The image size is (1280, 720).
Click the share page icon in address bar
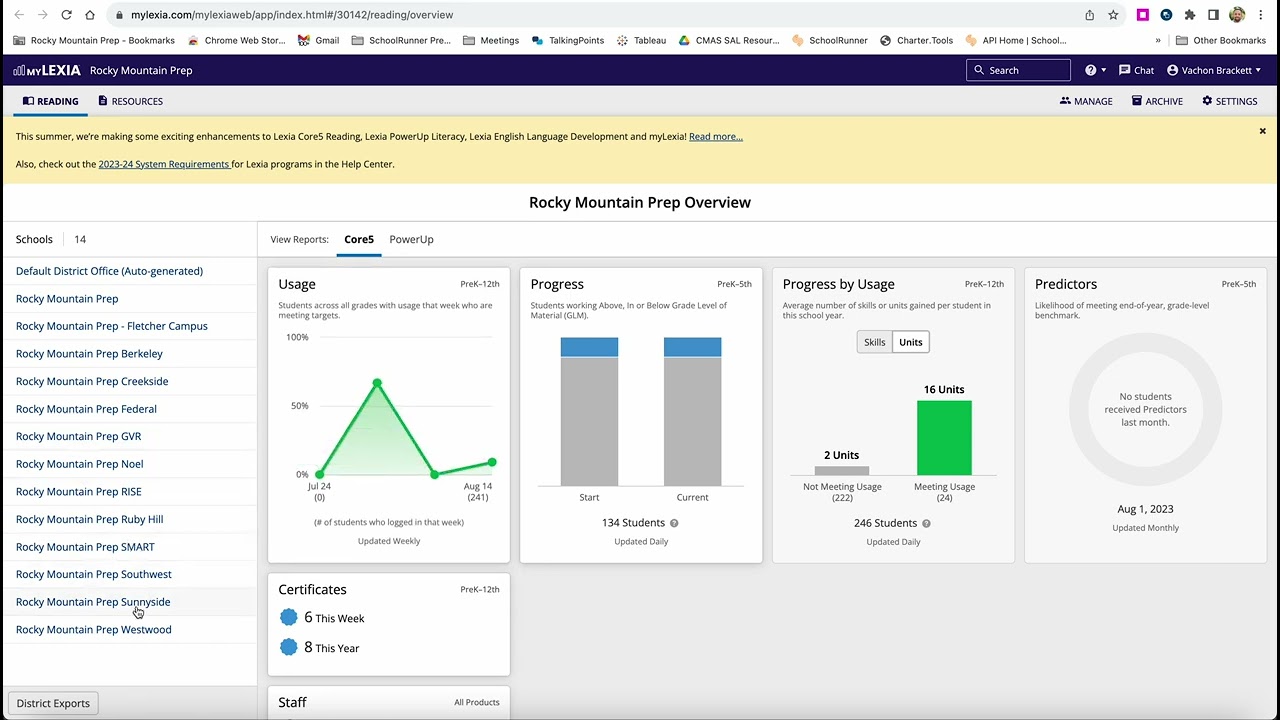1089,15
